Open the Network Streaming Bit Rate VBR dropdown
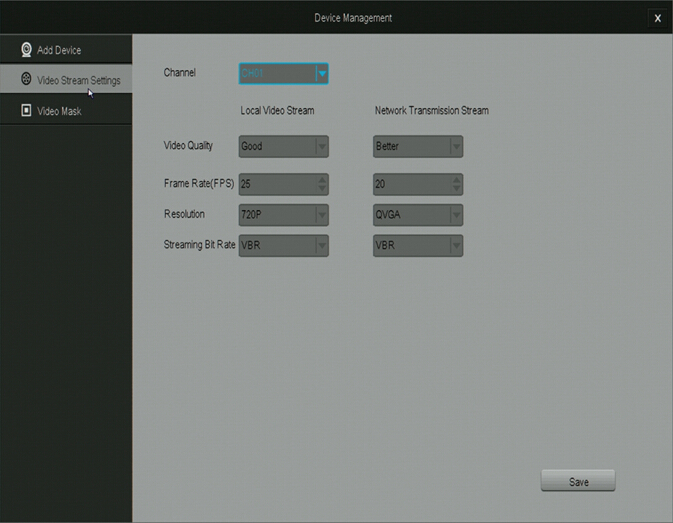Image resolution: width=673 pixels, height=523 pixels. 418,245
